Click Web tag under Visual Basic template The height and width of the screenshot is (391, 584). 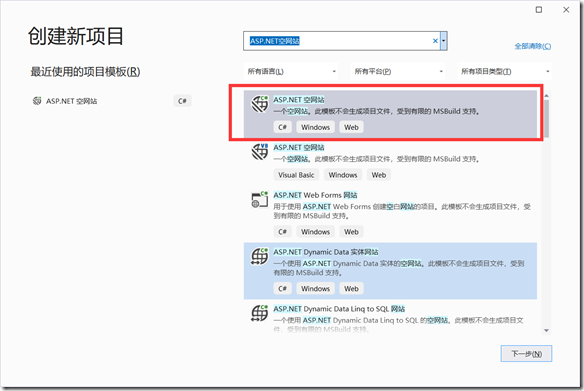point(379,175)
